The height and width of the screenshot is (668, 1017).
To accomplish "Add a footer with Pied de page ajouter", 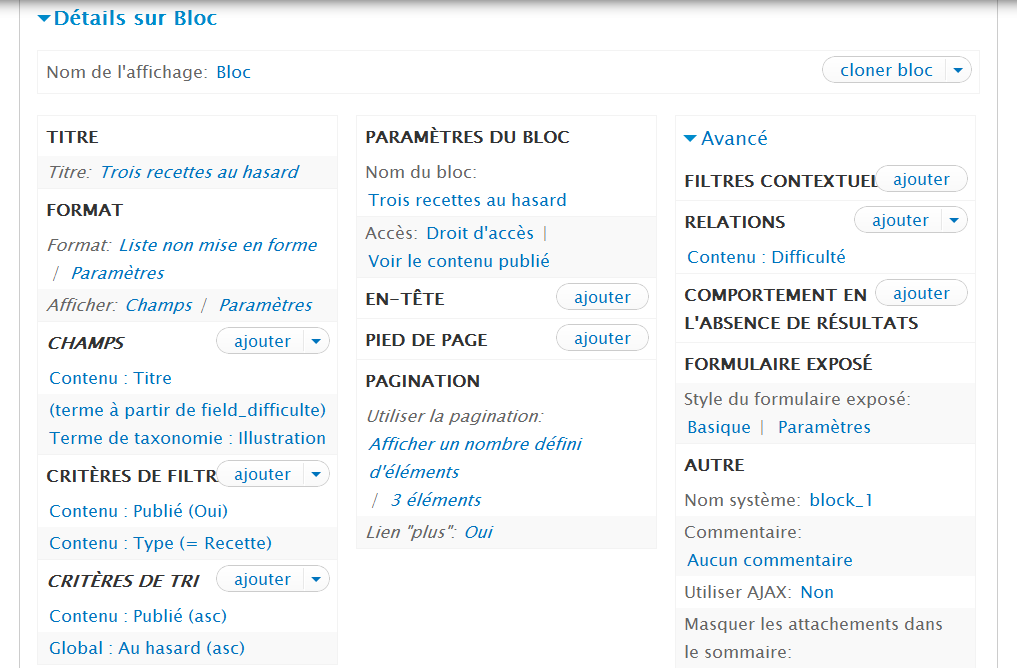I will point(602,338).
